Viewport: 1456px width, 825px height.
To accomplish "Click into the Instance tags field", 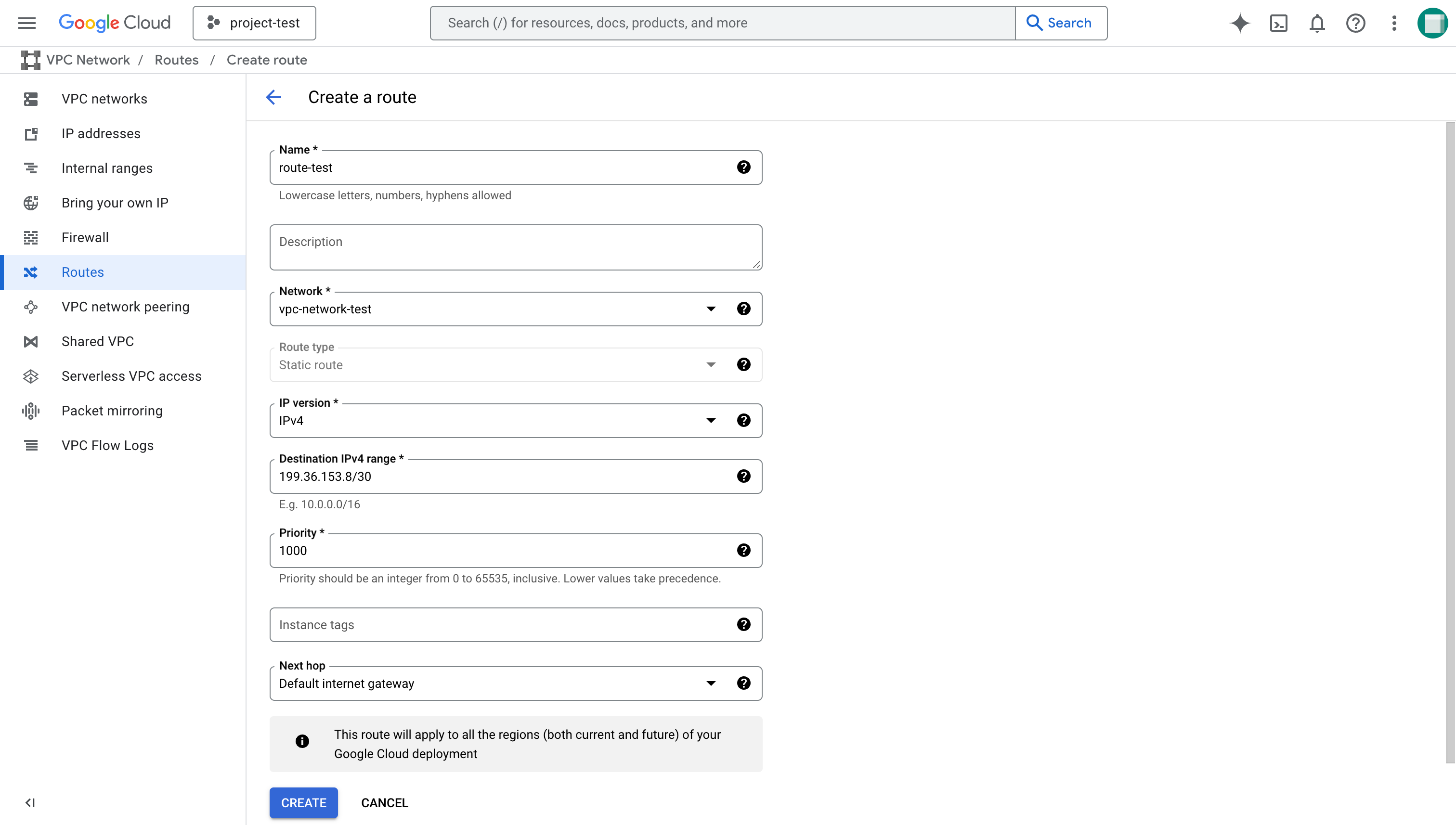I will (x=499, y=624).
